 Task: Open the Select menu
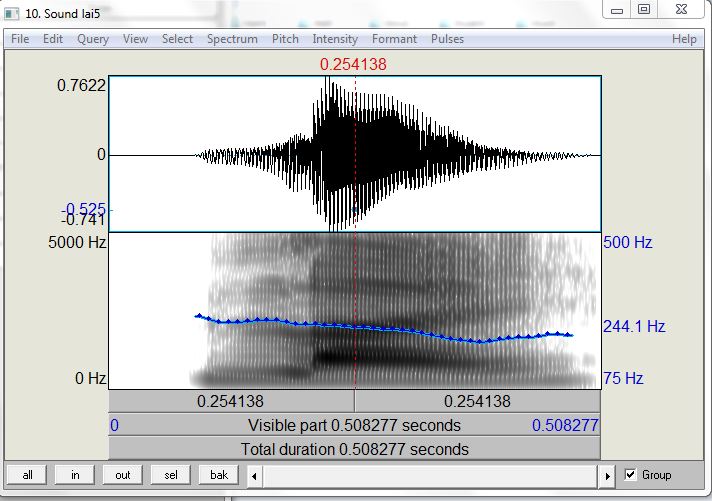click(178, 39)
